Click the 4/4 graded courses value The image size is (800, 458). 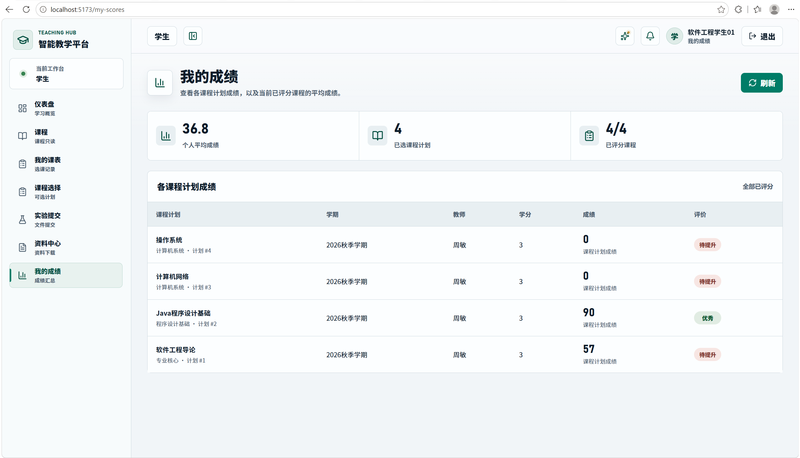pos(616,129)
